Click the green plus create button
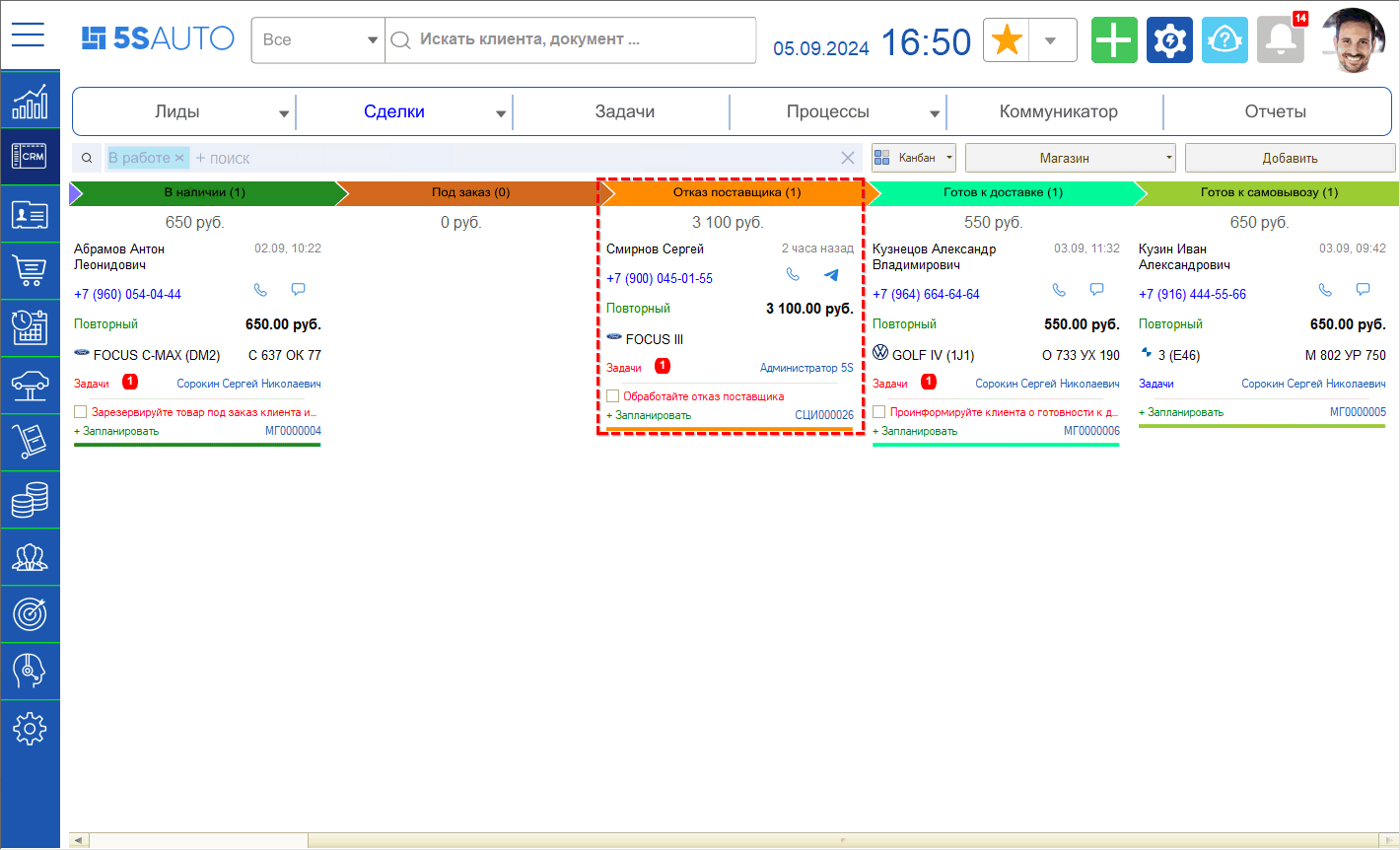 [1114, 40]
